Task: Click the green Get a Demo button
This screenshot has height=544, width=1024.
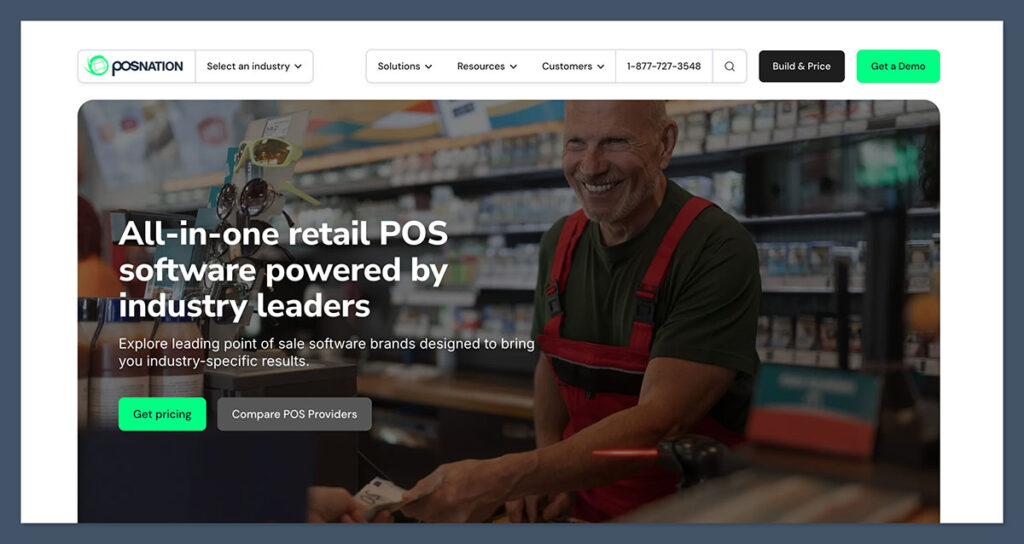Action: pyautogui.click(x=898, y=66)
